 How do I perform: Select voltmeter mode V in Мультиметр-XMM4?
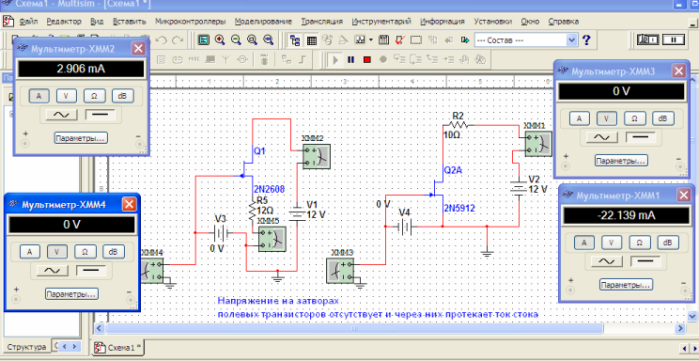57,251
